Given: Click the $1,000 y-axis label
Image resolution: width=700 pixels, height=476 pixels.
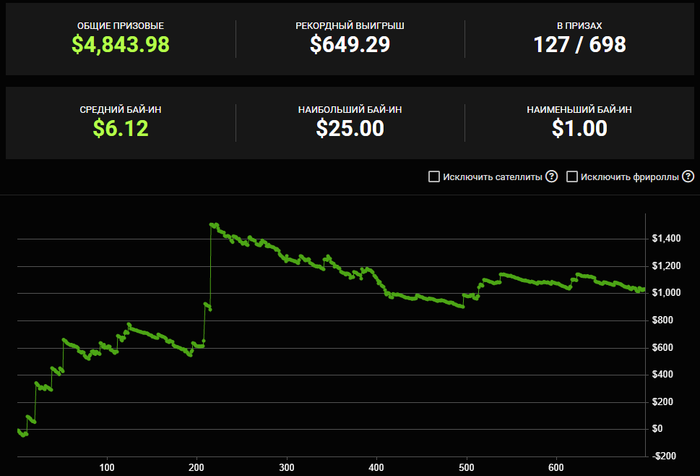Looking at the screenshot, I should coord(666,292).
